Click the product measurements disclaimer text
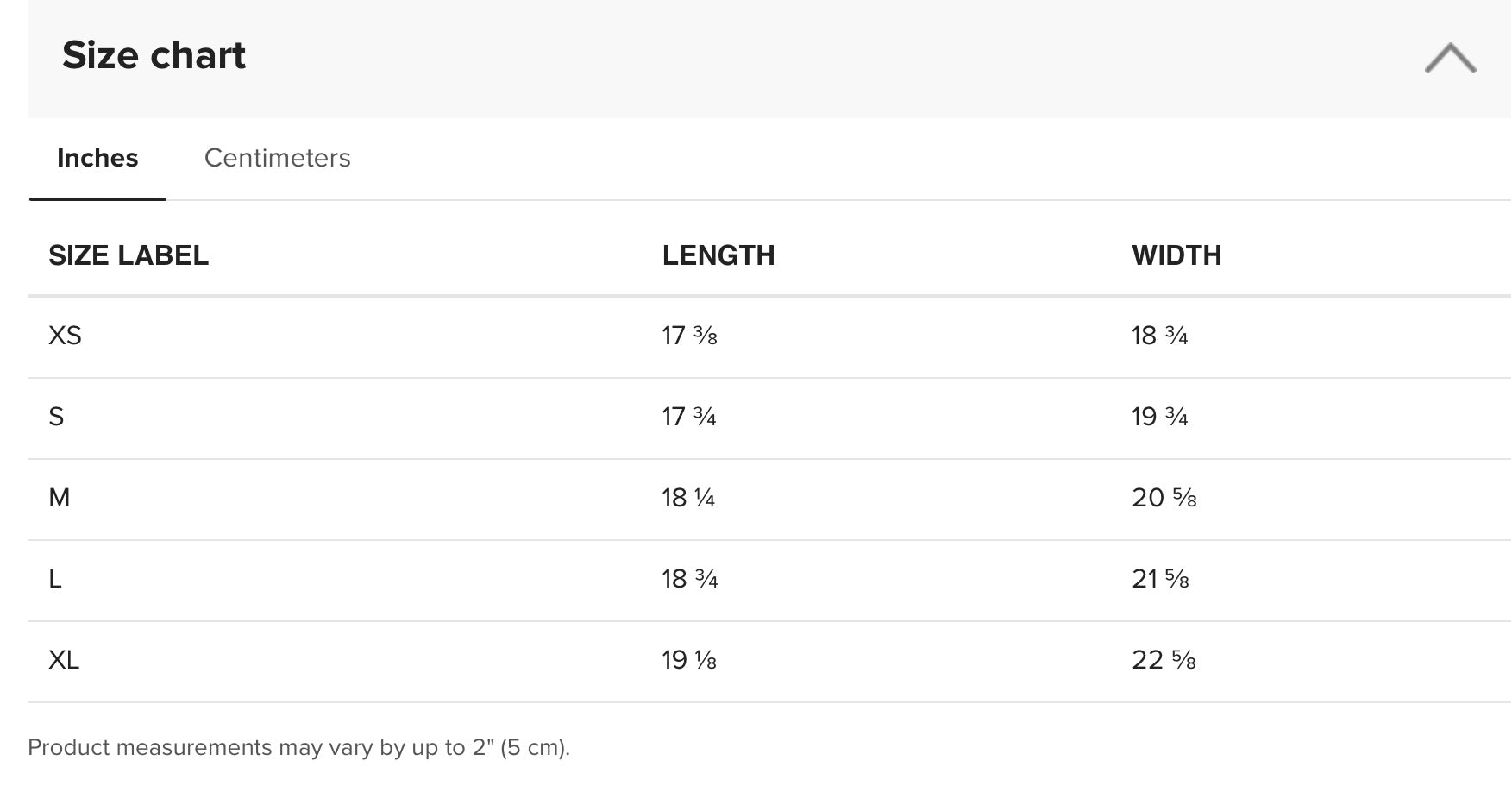1512x786 pixels. tap(299, 747)
